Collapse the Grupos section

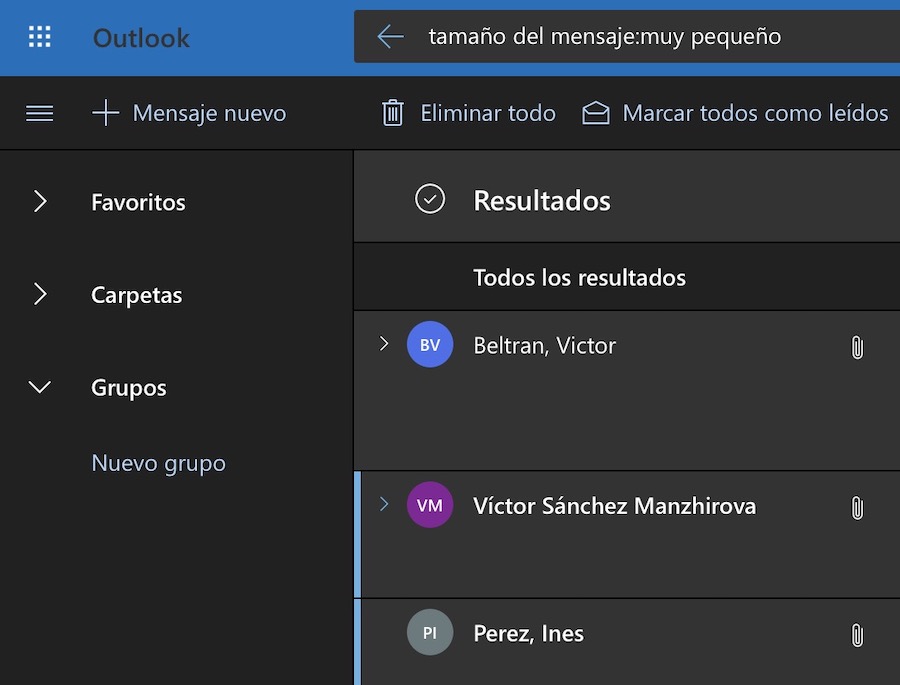[40, 387]
